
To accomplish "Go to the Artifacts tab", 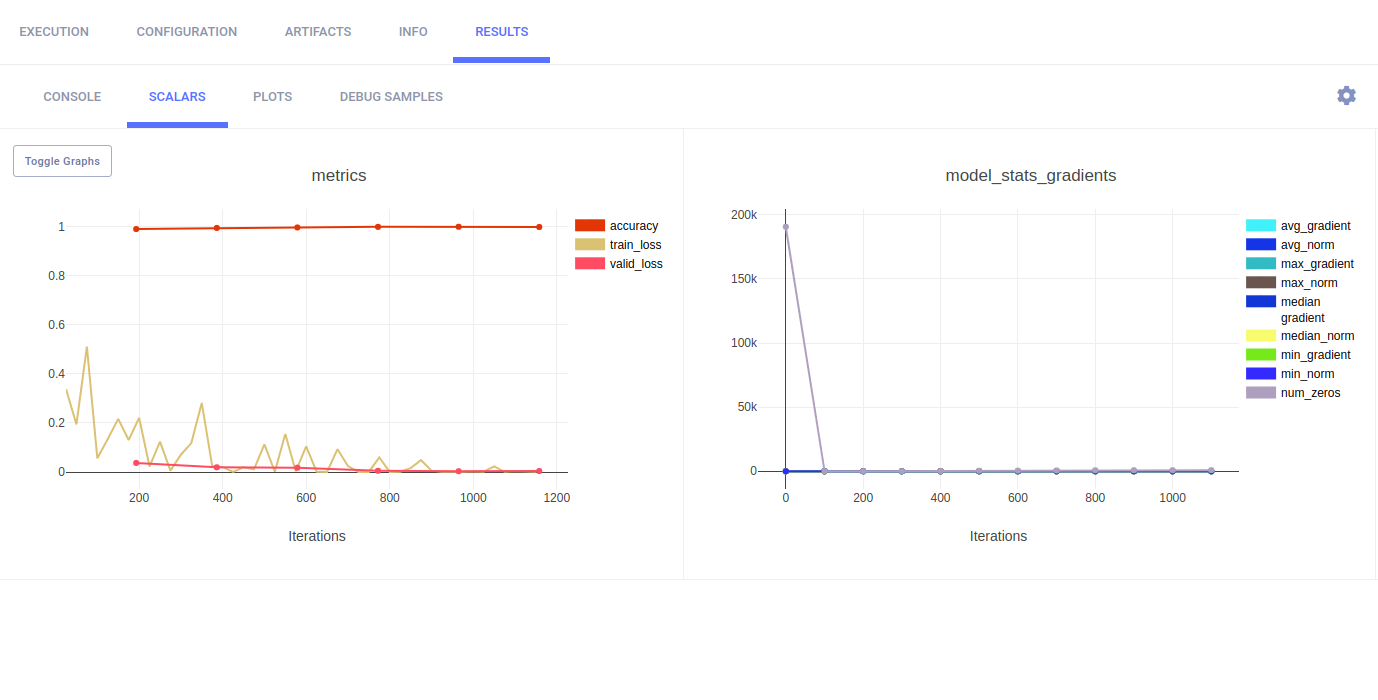I will 318,32.
